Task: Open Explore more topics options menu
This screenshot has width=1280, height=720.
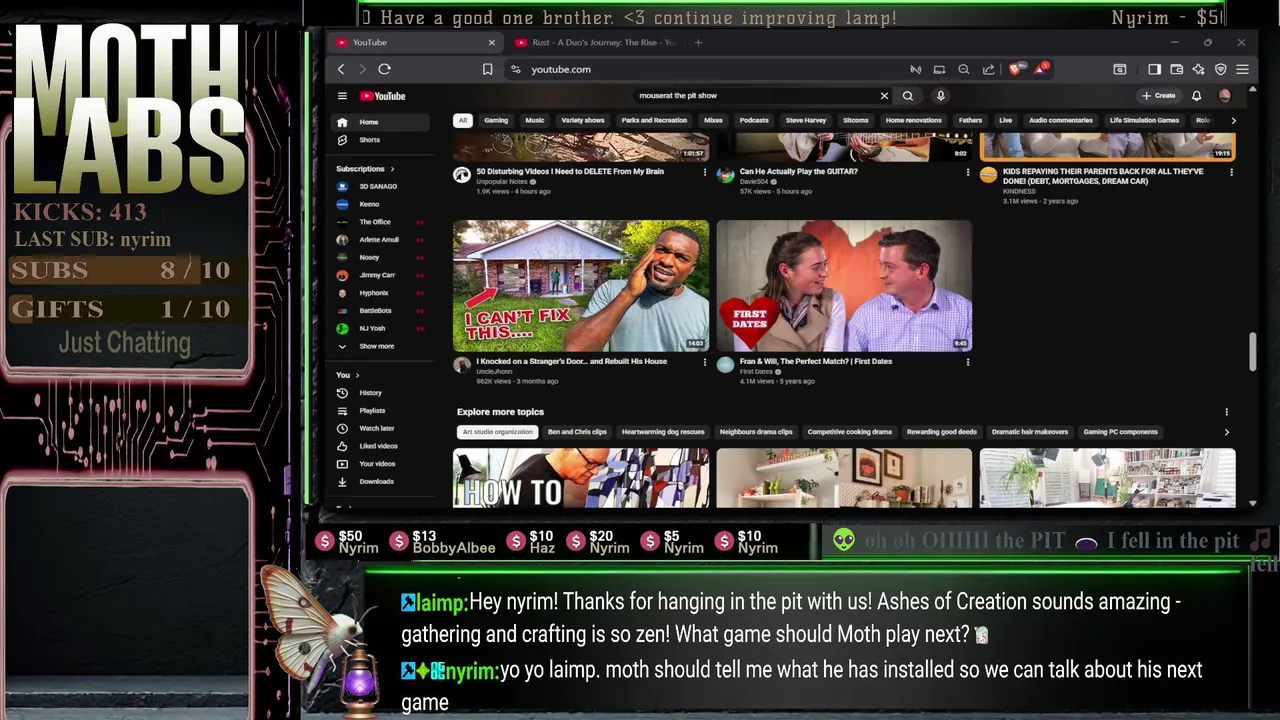Action: 1227,412
